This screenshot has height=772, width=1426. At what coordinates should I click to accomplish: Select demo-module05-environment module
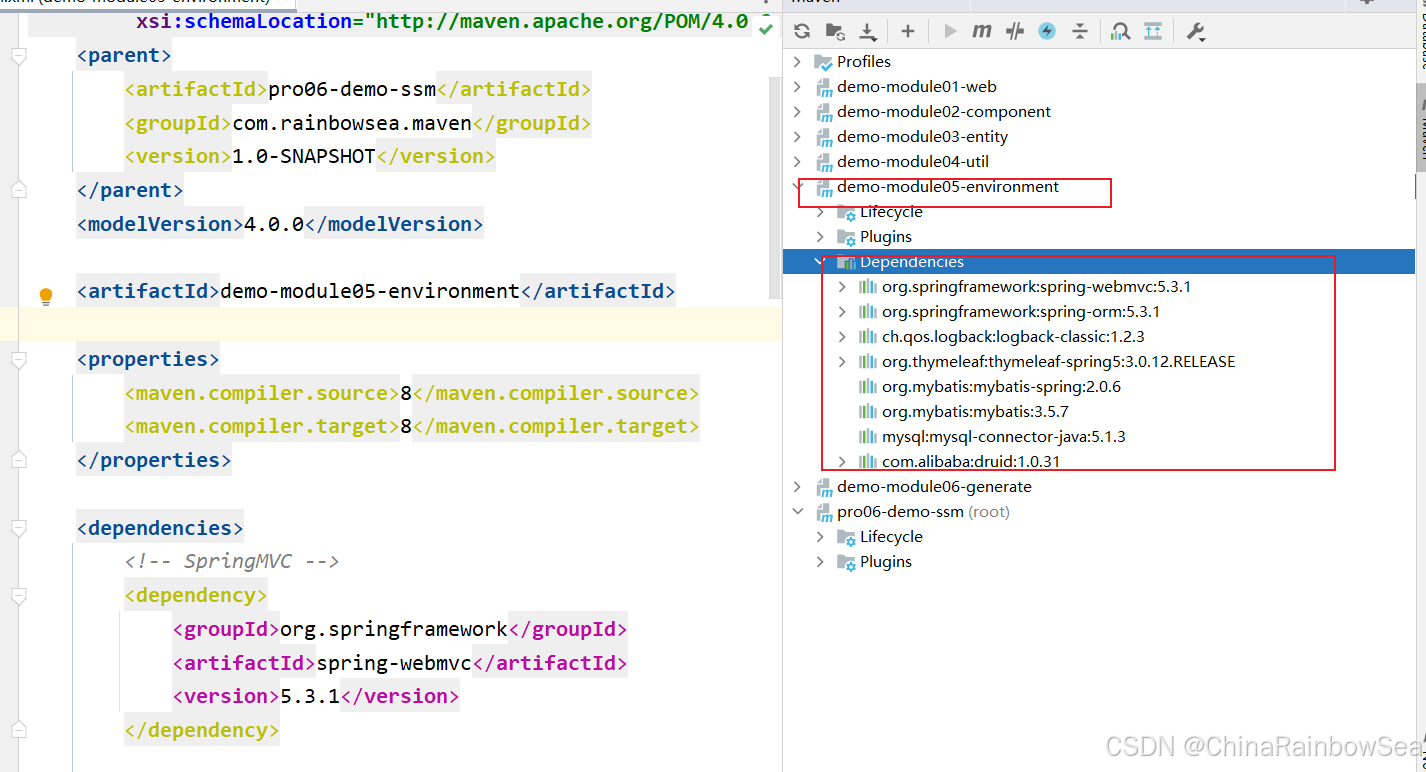pos(948,187)
